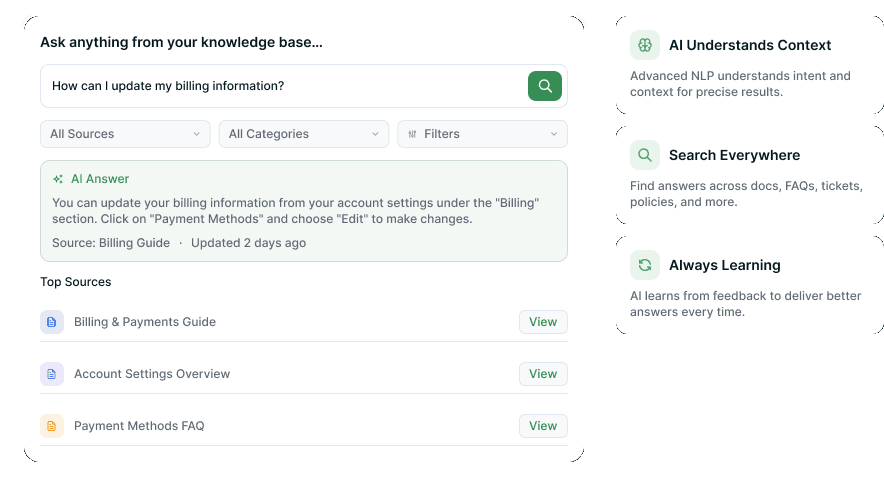
Task: Click the magnifier icon beside Search Everywhere
Action: point(645,155)
